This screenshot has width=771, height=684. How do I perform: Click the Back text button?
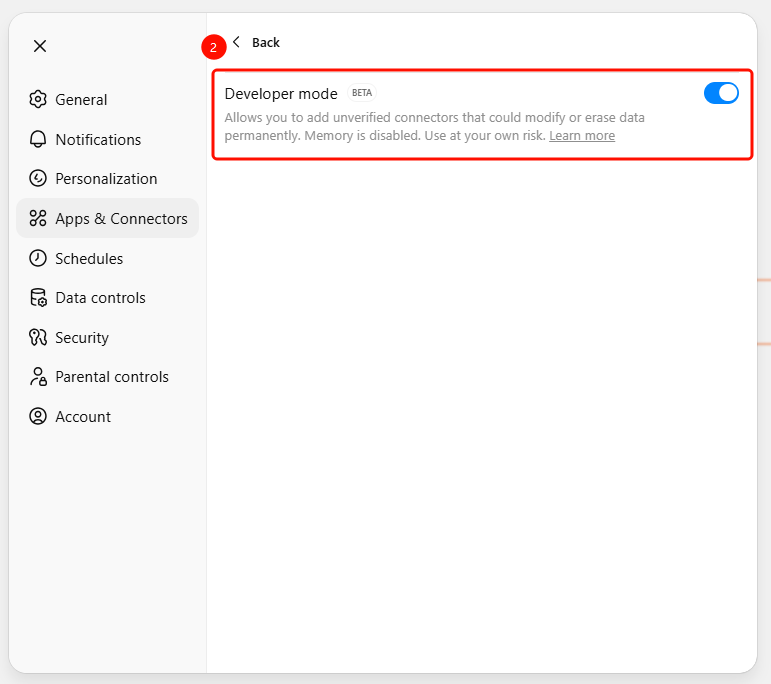pos(266,43)
